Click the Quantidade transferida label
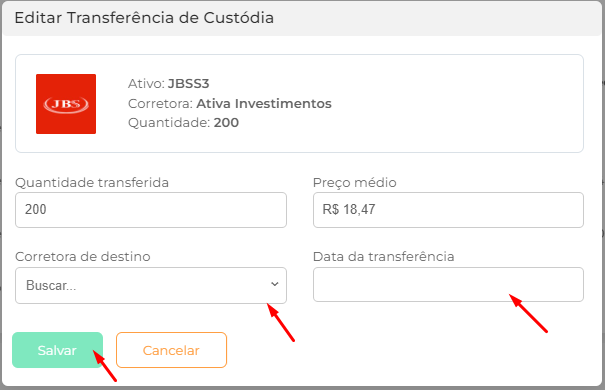Viewport: 605px width, 390px height. click(x=92, y=182)
